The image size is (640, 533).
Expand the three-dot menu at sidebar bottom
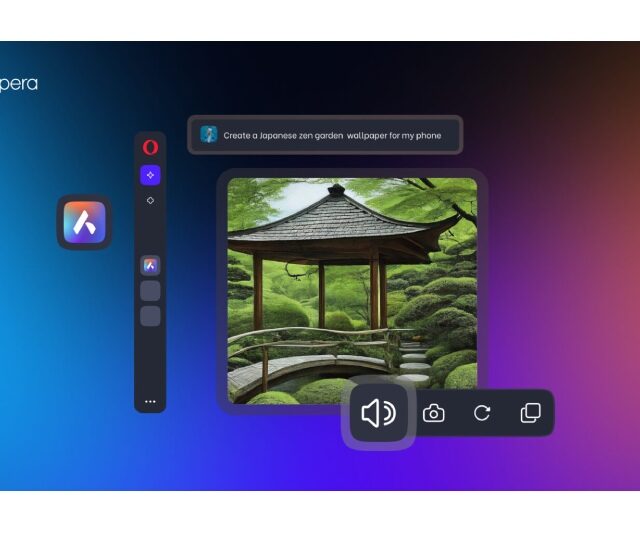(x=150, y=401)
